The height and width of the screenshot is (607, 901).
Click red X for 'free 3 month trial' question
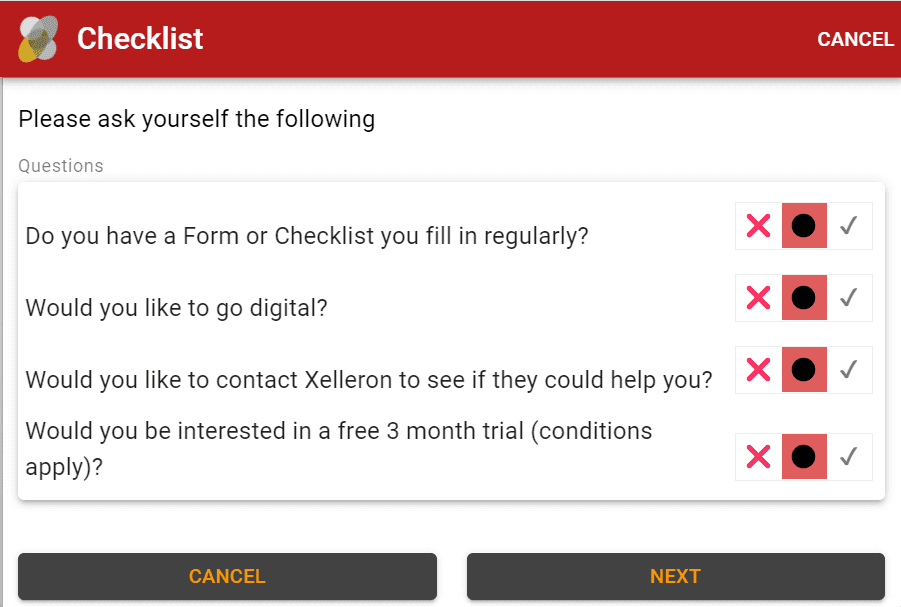[x=759, y=457]
